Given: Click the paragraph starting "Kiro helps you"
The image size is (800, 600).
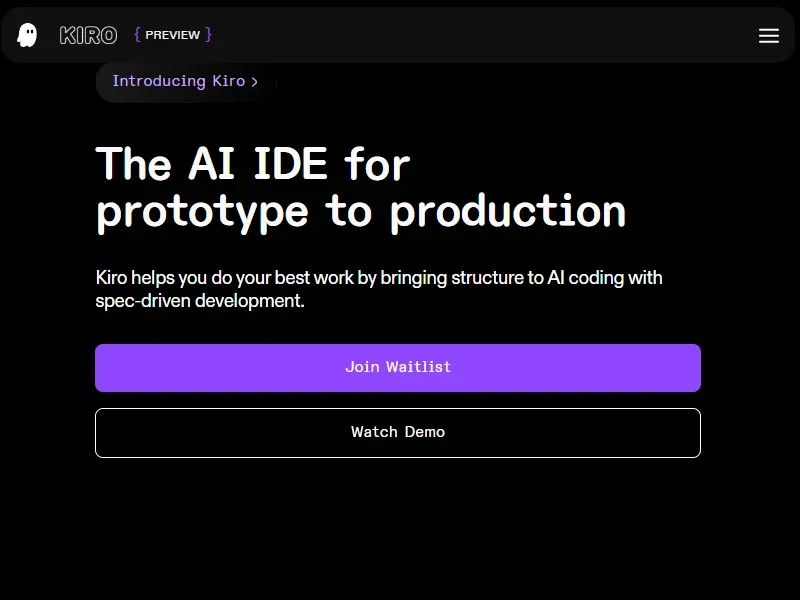Looking at the screenshot, I should (x=379, y=277).
